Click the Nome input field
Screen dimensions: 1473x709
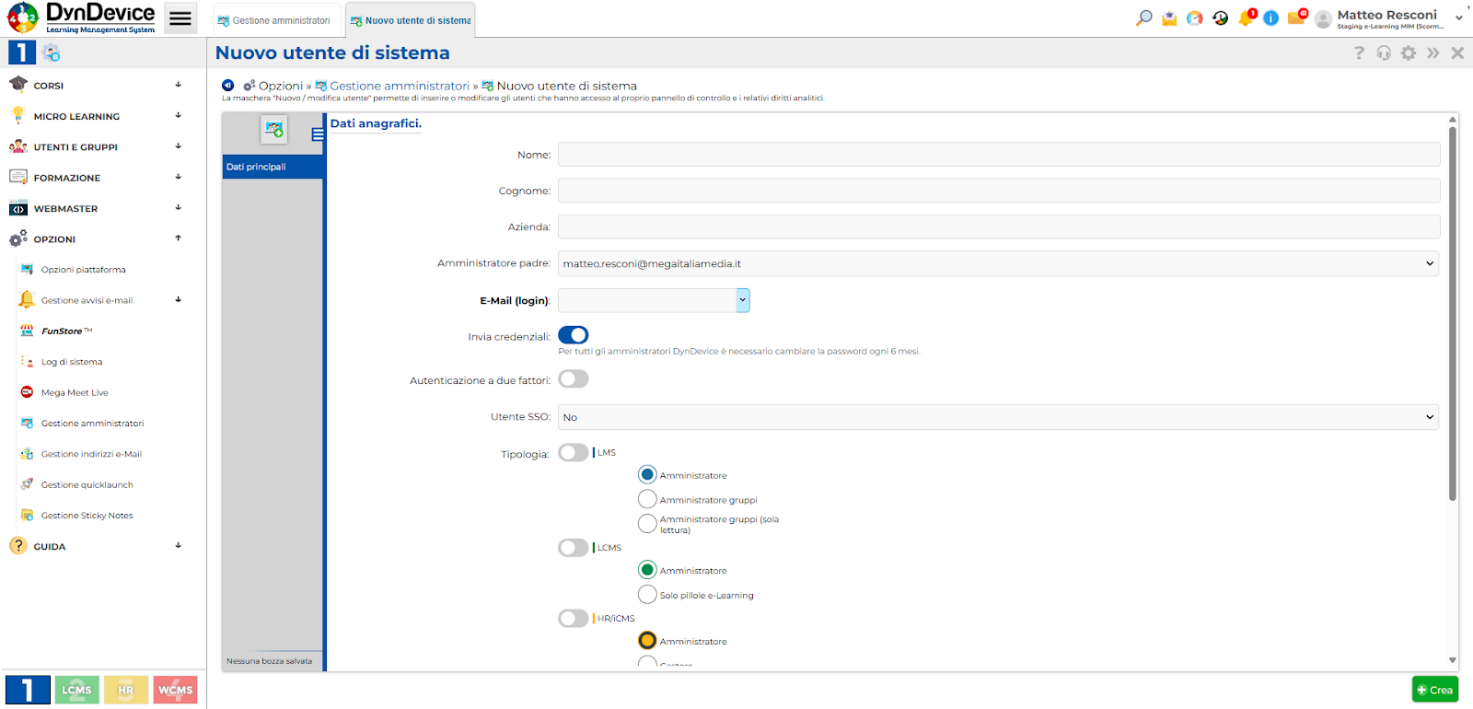[x=997, y=154]
